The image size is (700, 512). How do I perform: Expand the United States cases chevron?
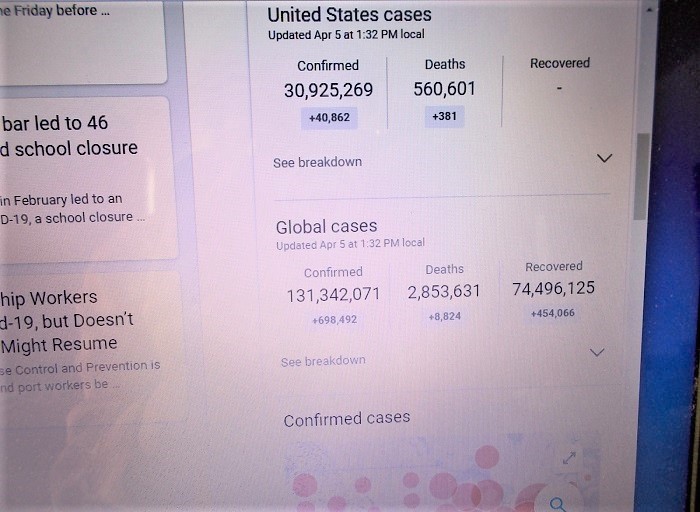pos(604,158)
